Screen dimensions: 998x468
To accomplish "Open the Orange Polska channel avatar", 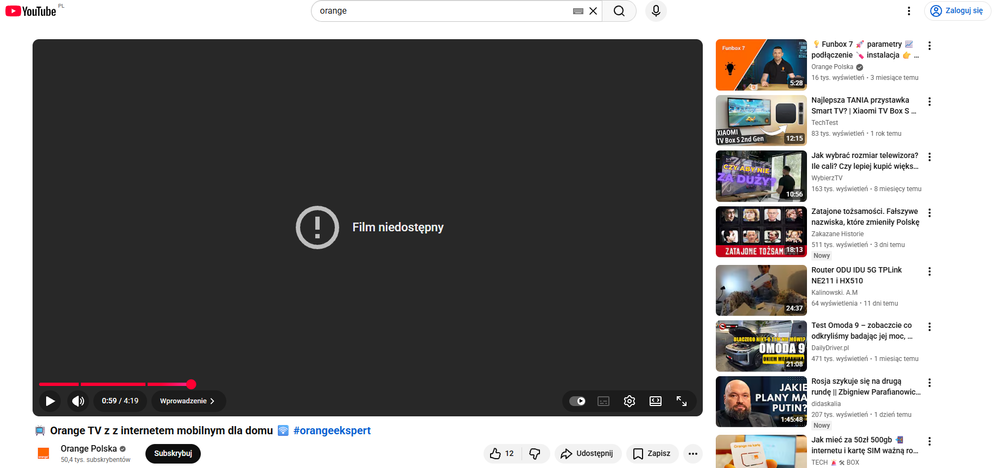I will coord(43,453).
